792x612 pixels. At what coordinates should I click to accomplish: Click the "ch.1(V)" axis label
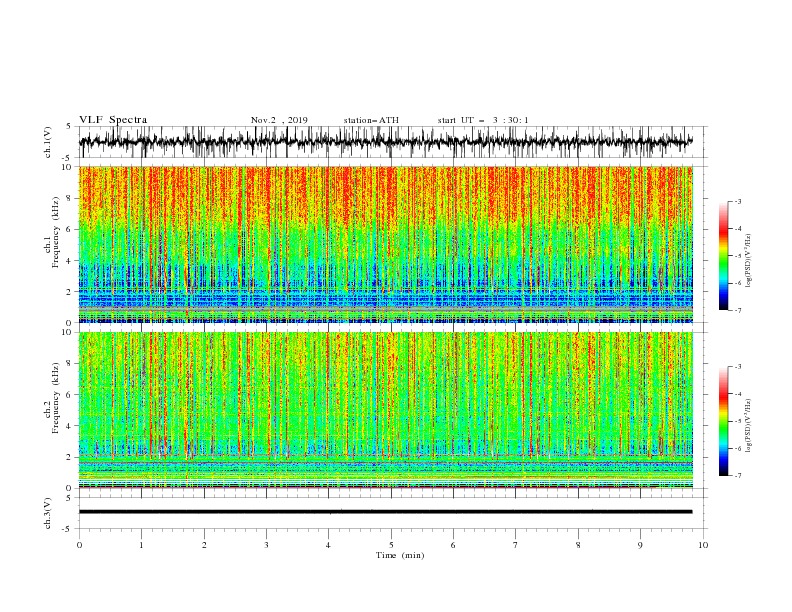tap(48, 142)
